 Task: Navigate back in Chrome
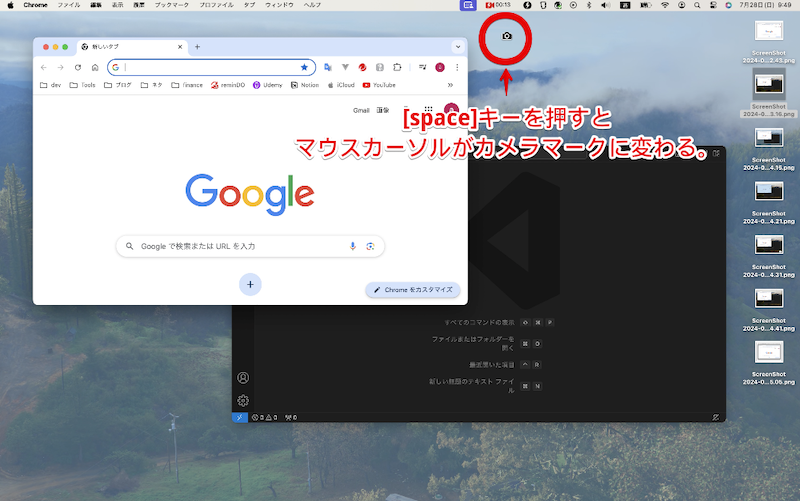pos(44,67)
